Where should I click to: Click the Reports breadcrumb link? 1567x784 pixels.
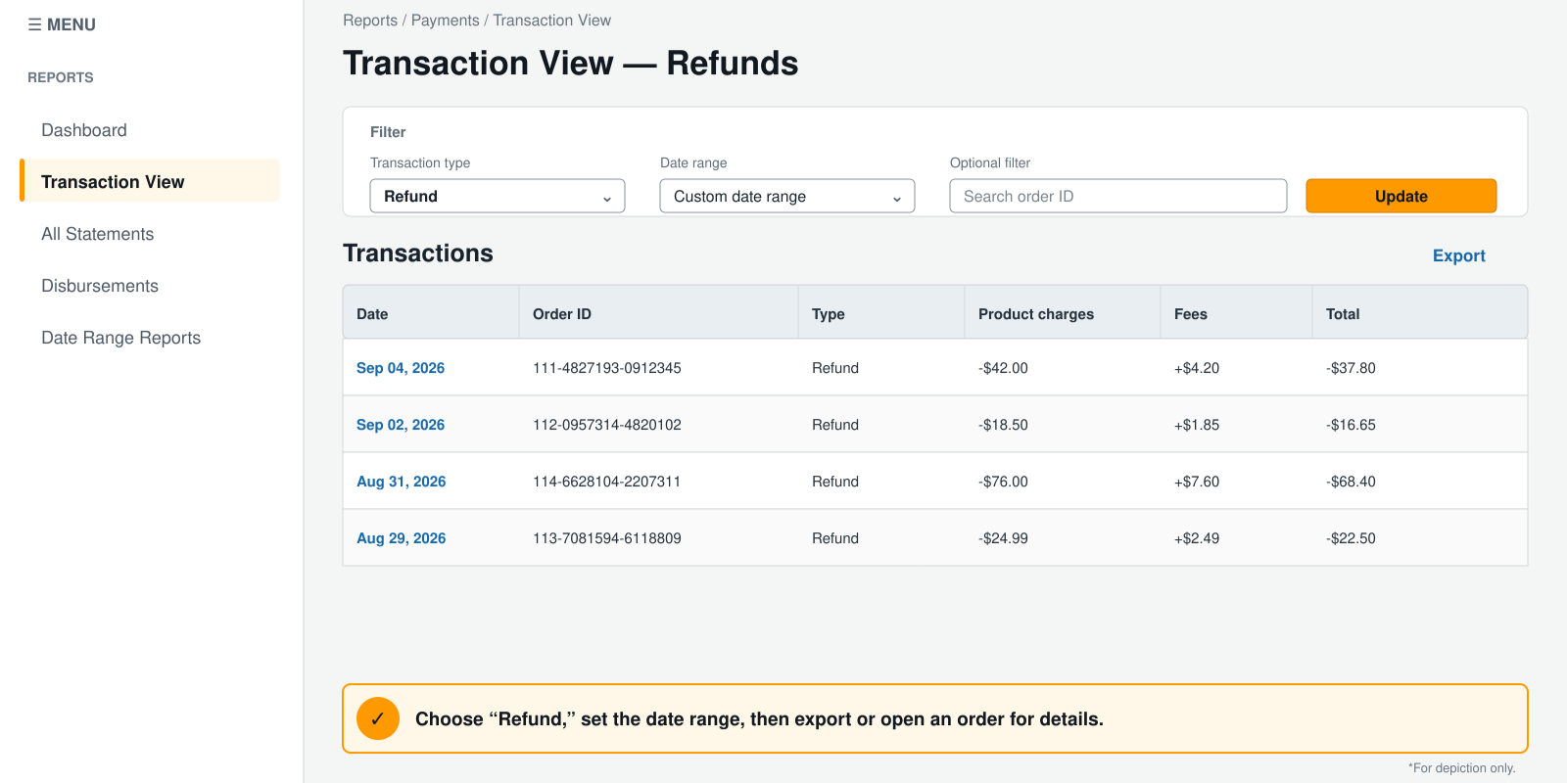pyautogui.click(x=370, y=21)
